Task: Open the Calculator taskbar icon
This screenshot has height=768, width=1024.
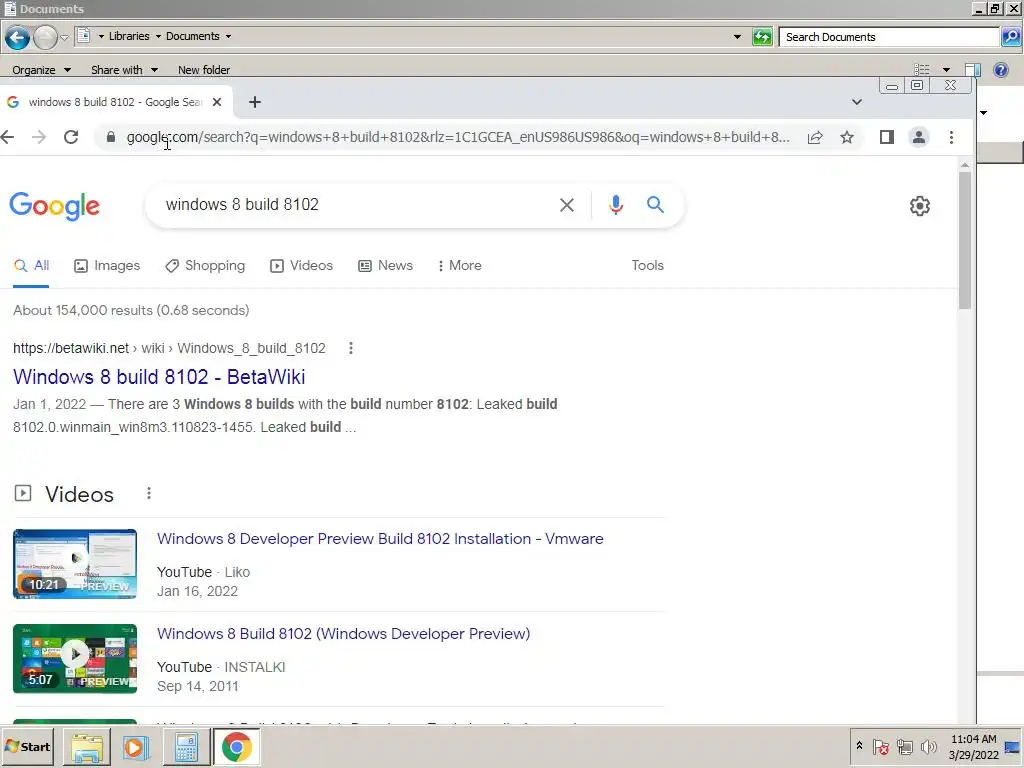Action: click(x=186, y=747)
